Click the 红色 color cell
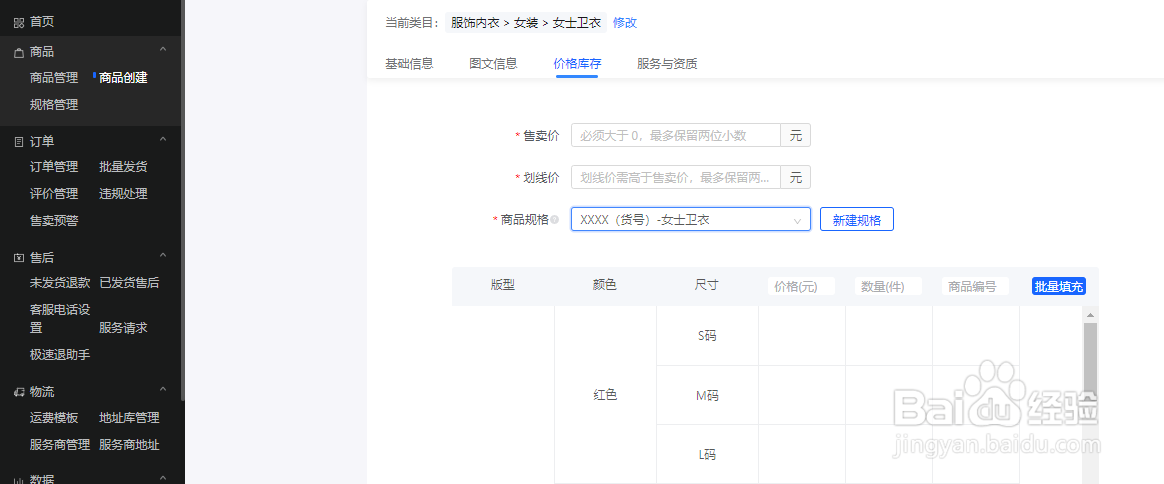 coord(605,396)
